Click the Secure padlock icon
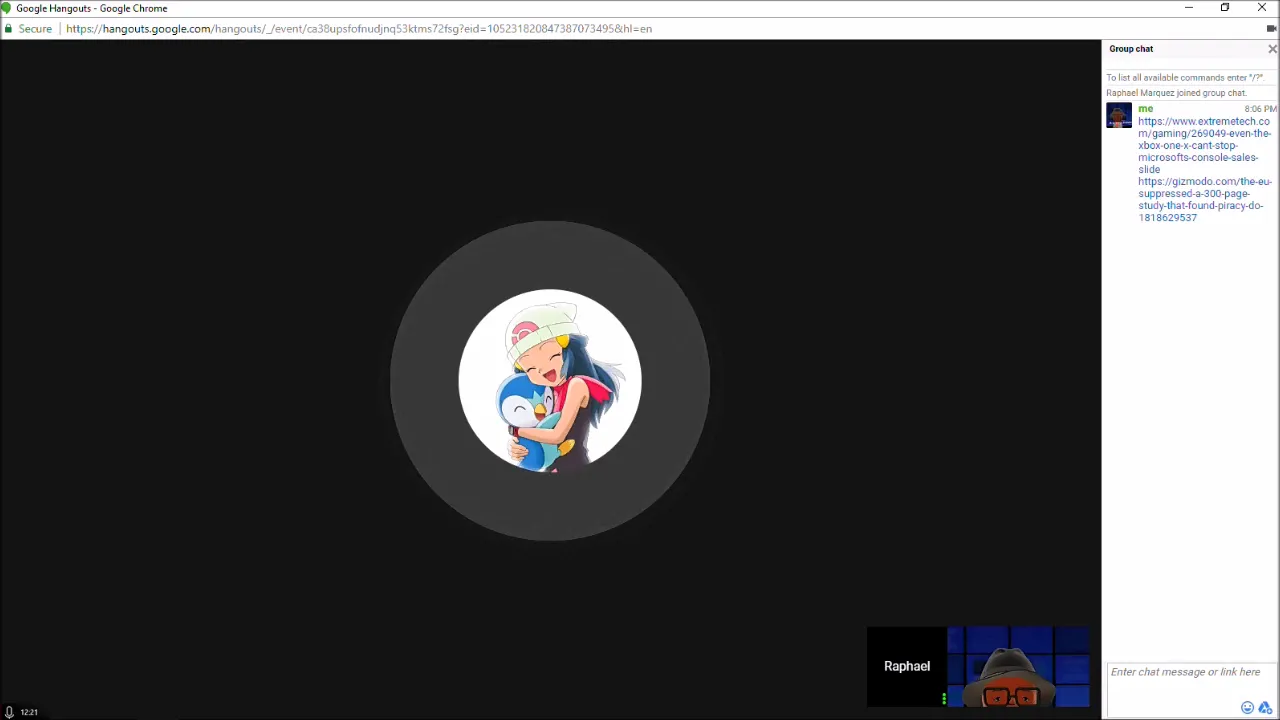Image resolution: width=1280 pixels, height=720 pixels. 8,29
